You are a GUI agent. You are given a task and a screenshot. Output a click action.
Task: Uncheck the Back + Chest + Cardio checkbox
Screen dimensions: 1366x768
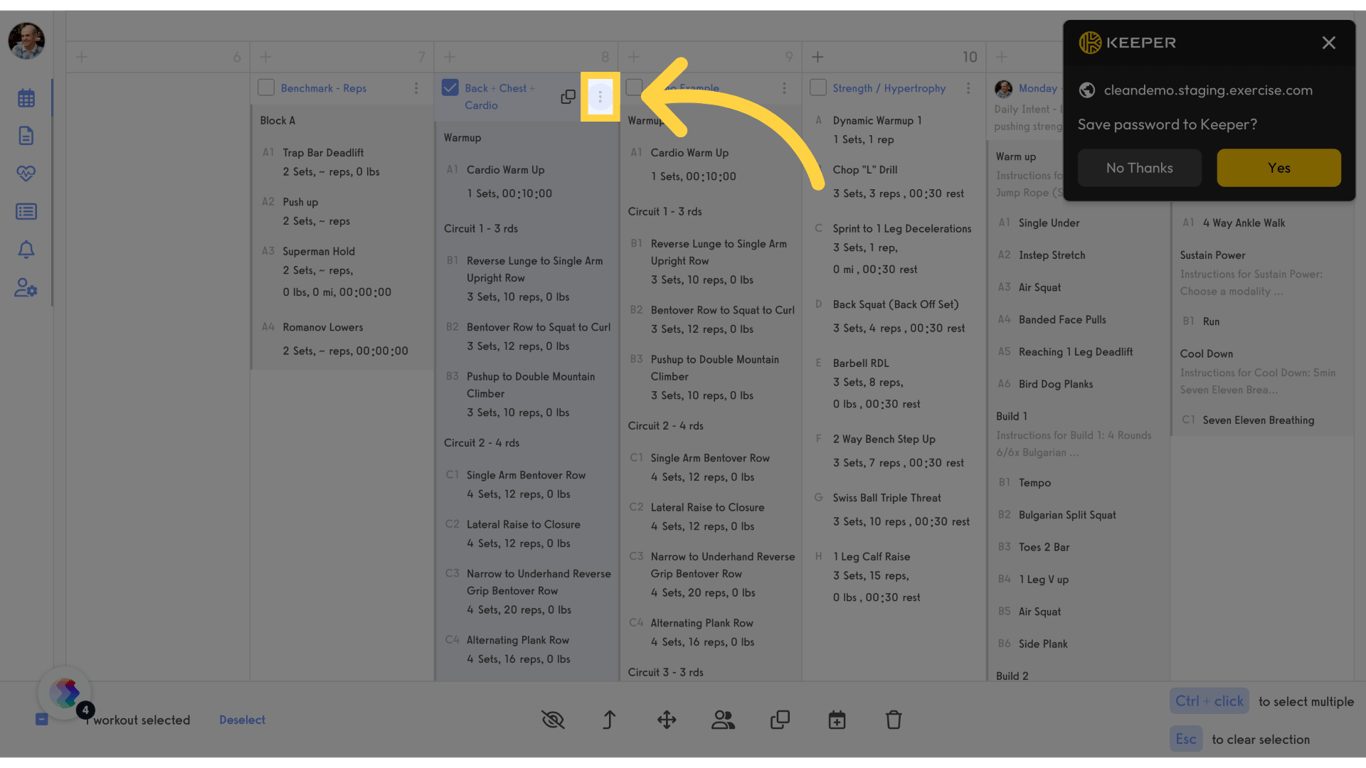tap(450, 88)
